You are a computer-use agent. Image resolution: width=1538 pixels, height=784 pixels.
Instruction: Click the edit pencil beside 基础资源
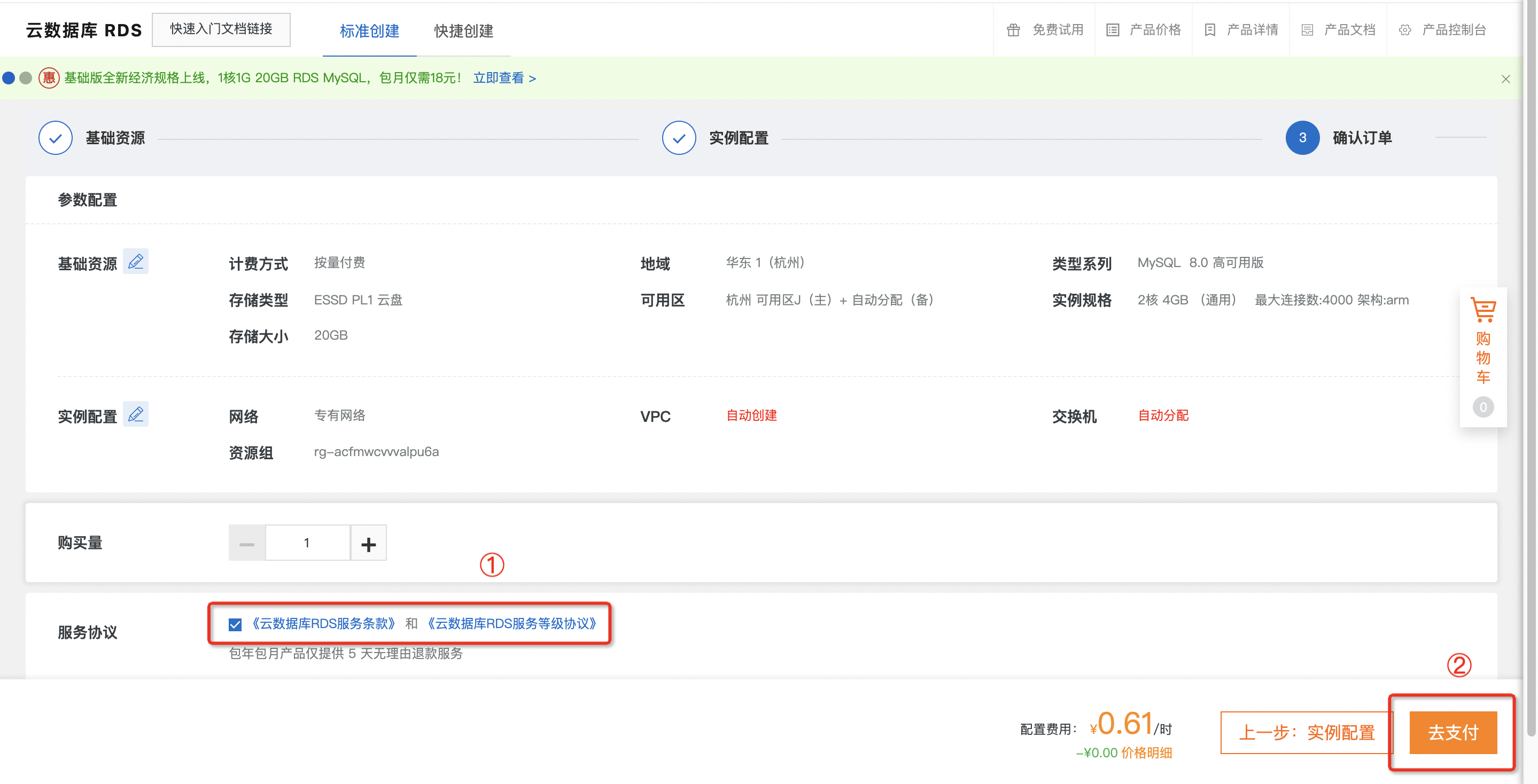pos(136,262)
